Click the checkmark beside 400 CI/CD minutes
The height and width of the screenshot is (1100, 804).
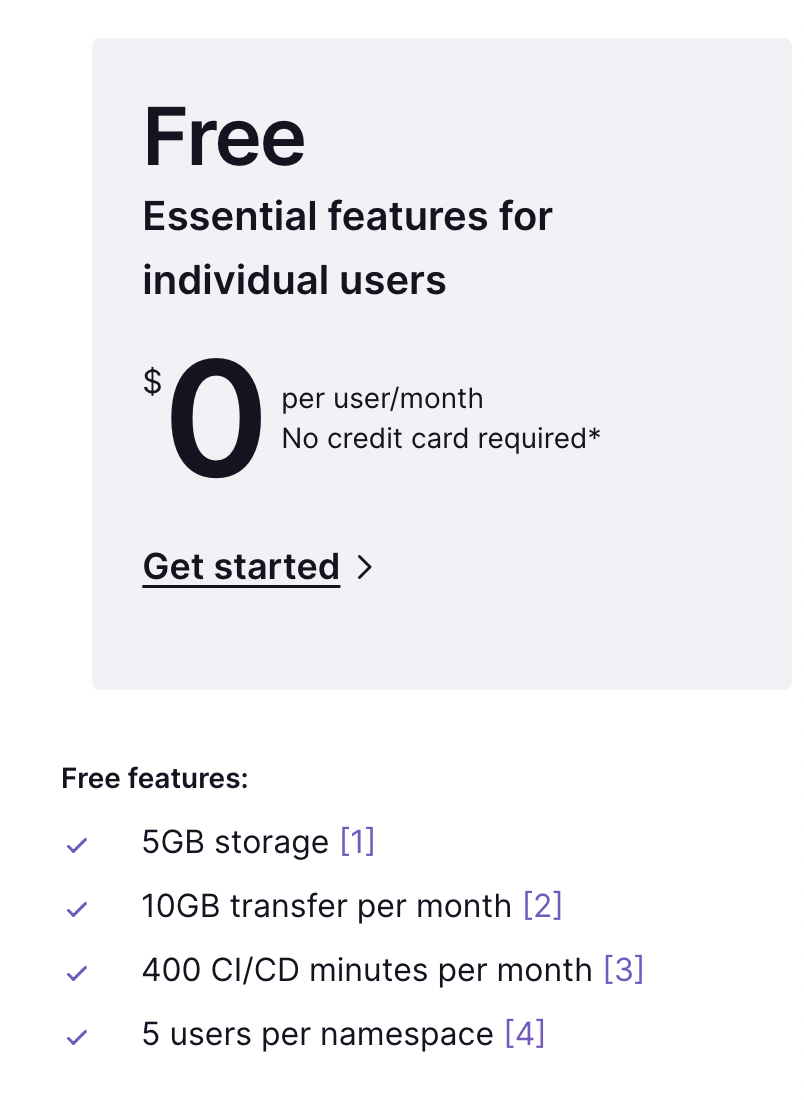[x=76, y=973]
